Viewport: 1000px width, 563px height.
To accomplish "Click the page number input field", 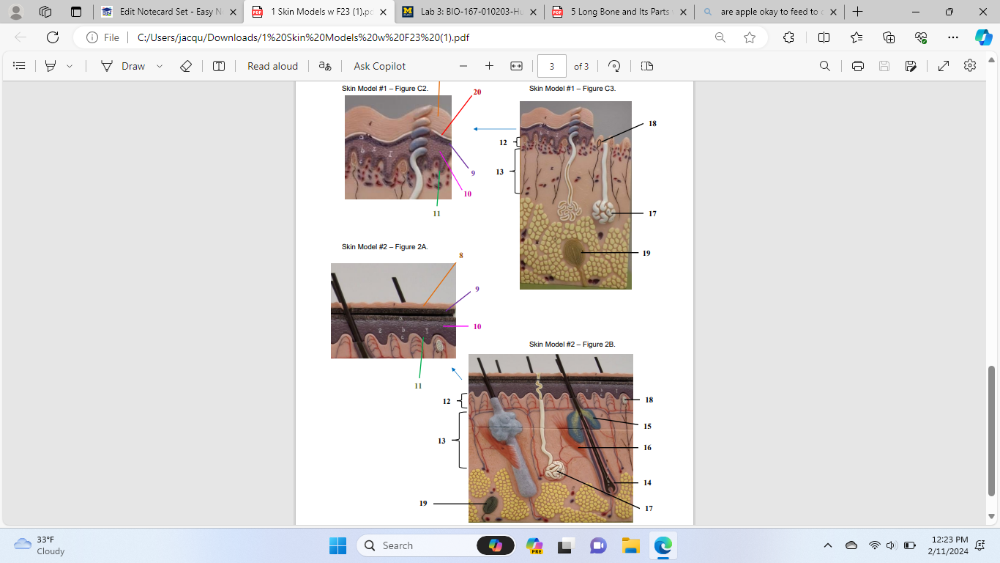I will coord(551,66).
